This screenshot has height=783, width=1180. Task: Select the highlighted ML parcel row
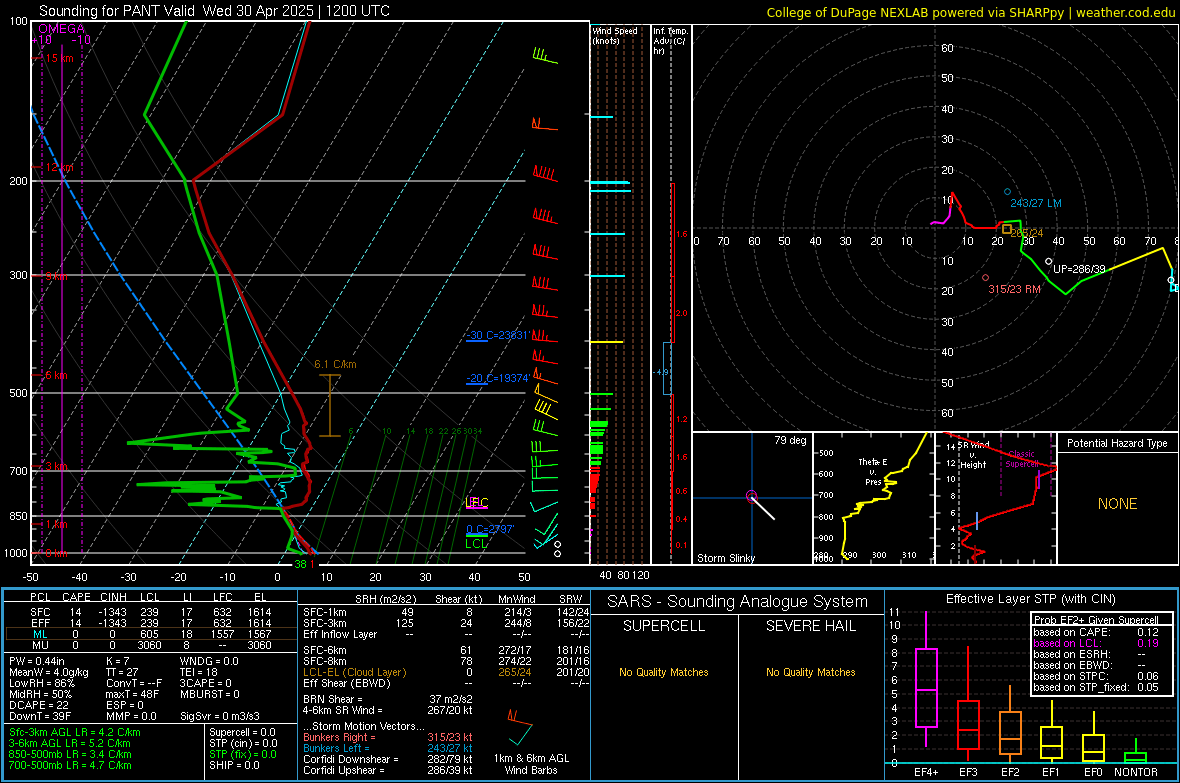point(150,634)
